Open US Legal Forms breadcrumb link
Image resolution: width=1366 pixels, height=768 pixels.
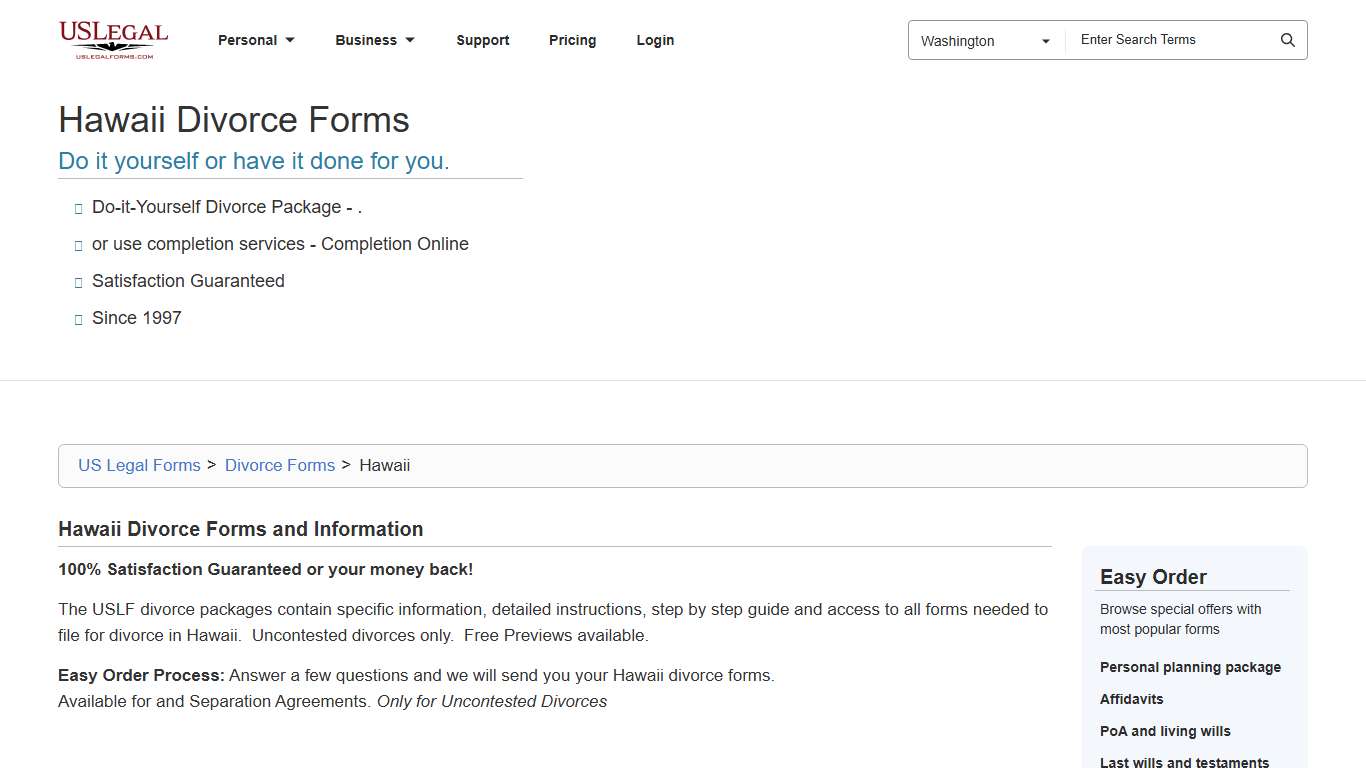[x=139, y=465]
